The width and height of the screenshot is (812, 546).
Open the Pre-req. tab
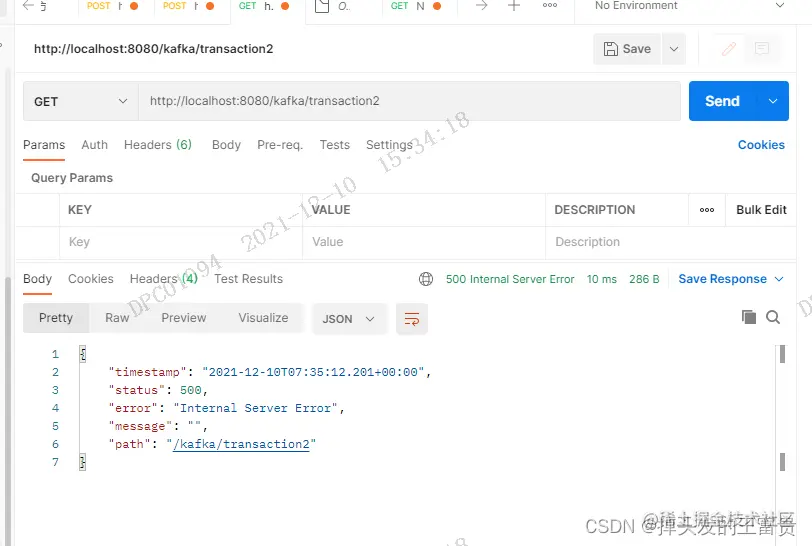[x=280, y=145]
